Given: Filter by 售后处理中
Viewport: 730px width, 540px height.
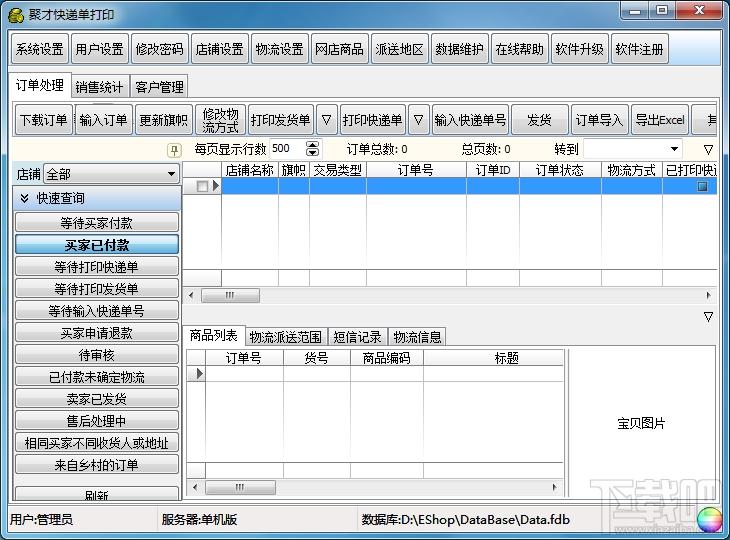Looking at the screenshot, I should click(97, 421).
